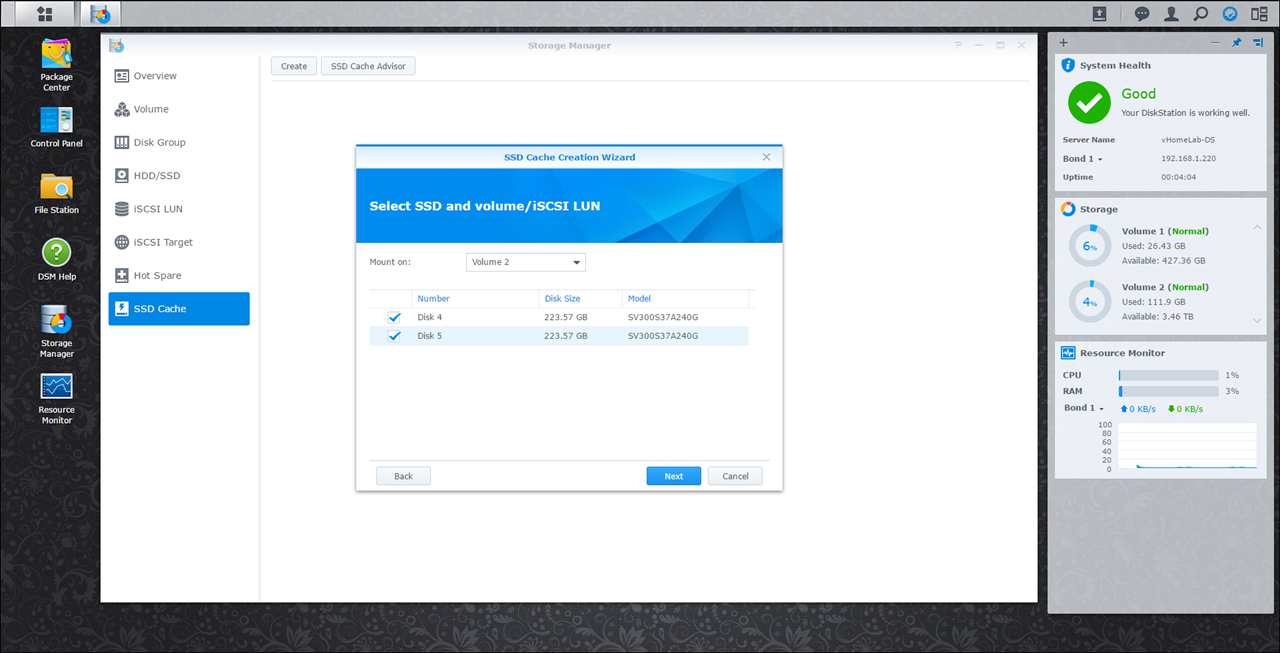The width and height of the screenshot is (1280, 653).
Task: Uncheck the Disk 4 checkbox
Action: pos(394,318)
